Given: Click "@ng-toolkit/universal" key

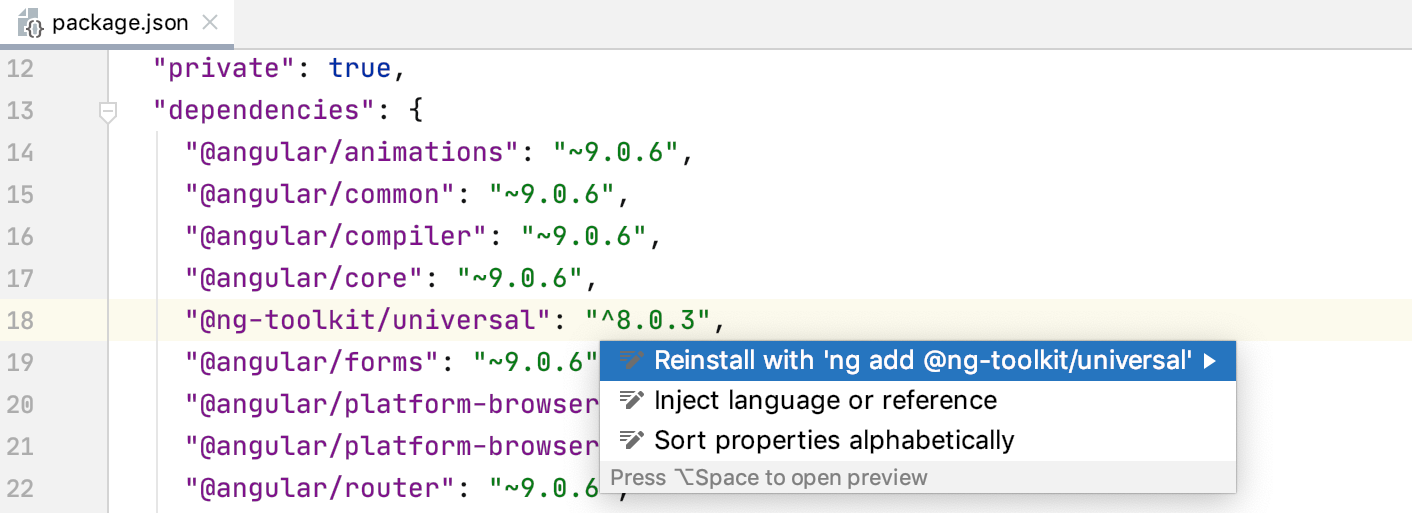Looking at the screenshot, I should click(x=369, y=320).
